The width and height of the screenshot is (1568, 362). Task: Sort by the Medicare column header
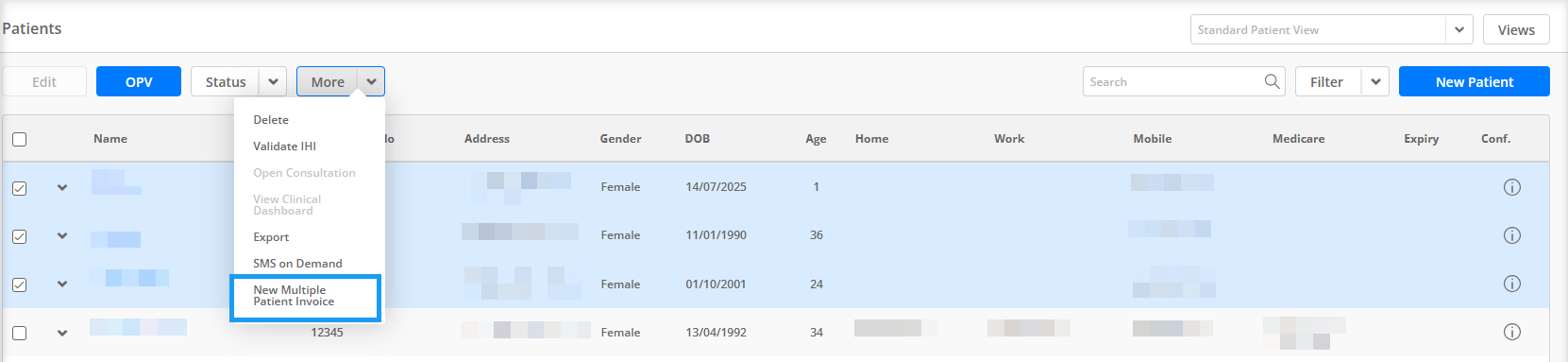pos(1299,139)
